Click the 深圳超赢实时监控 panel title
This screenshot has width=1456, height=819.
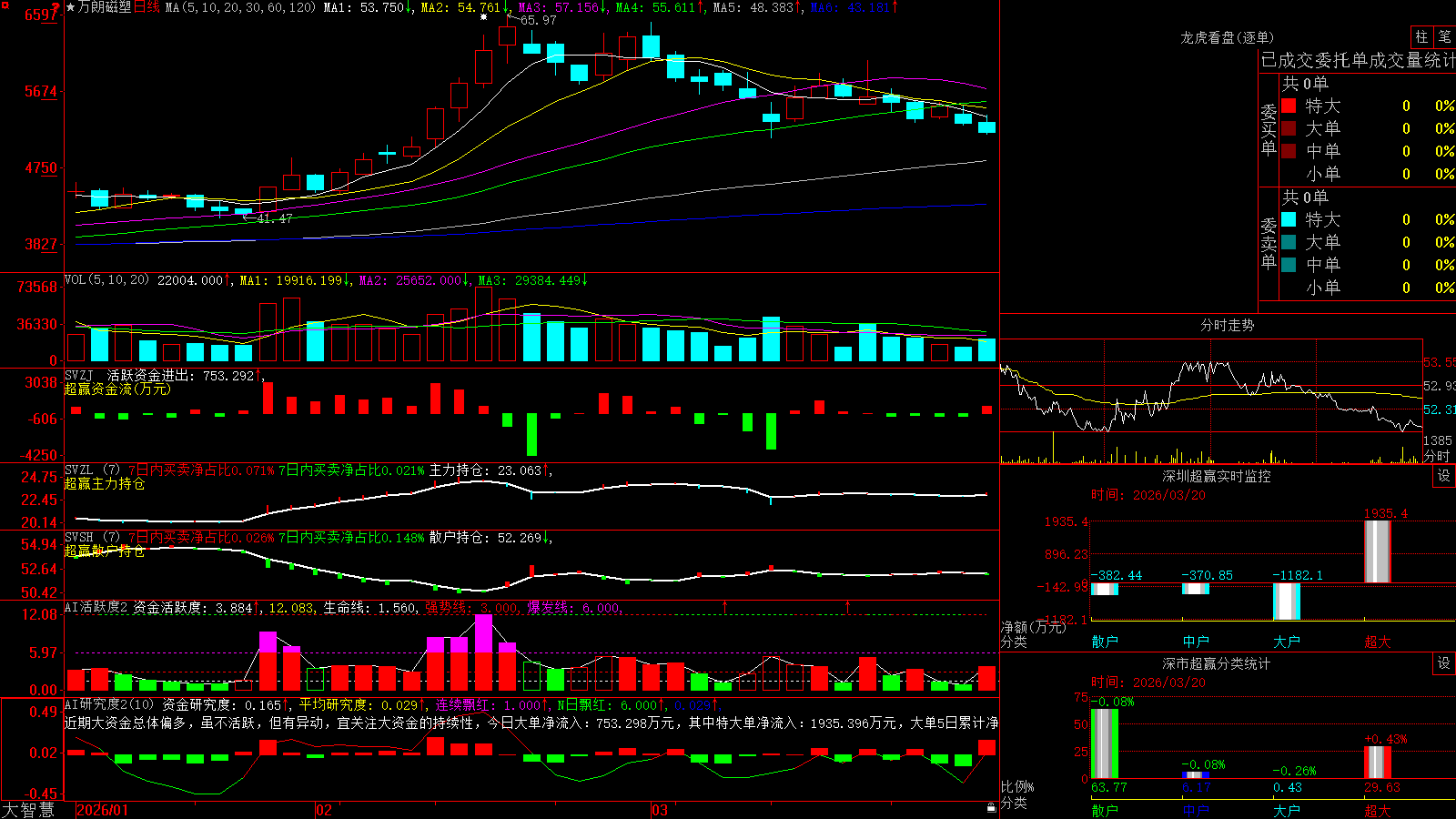tap(1216, 476)
